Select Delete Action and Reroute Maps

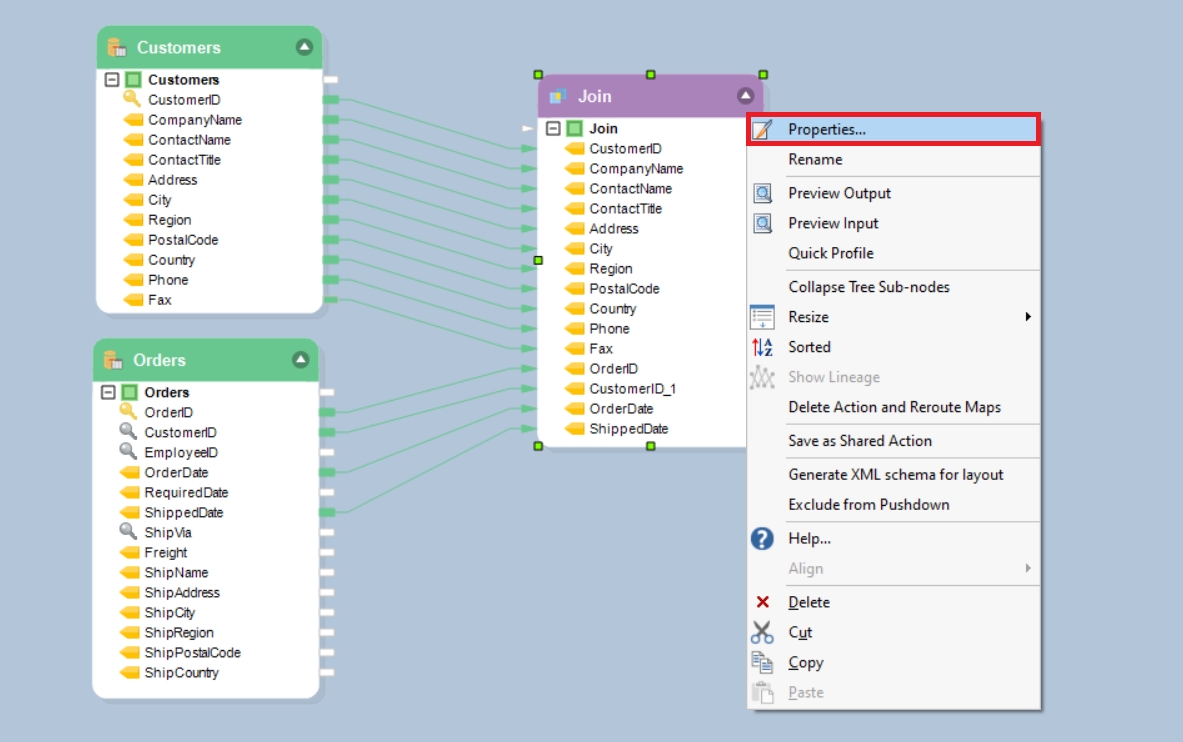click(894, 407)
